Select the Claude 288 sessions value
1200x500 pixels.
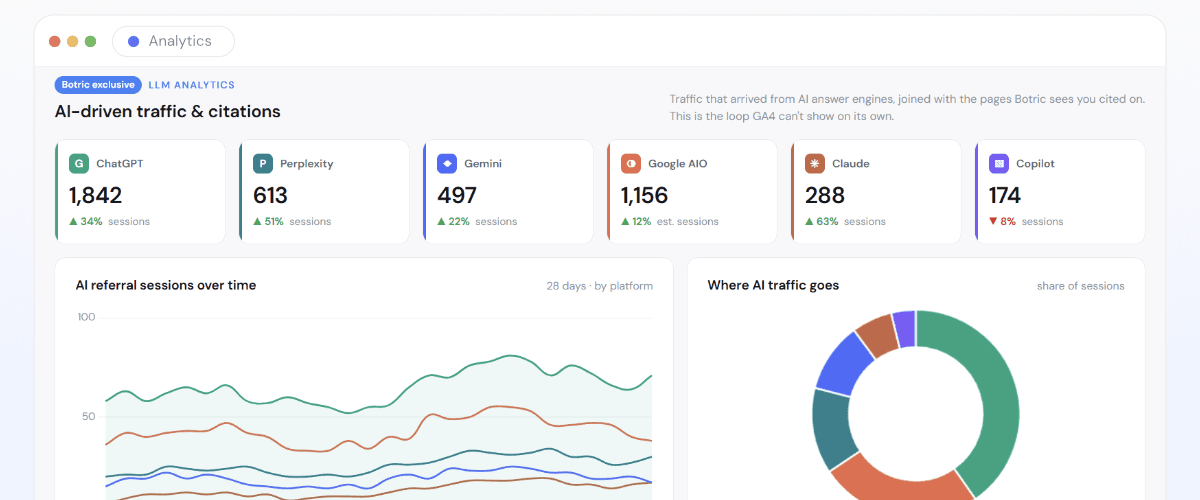[x=825, y=195]
